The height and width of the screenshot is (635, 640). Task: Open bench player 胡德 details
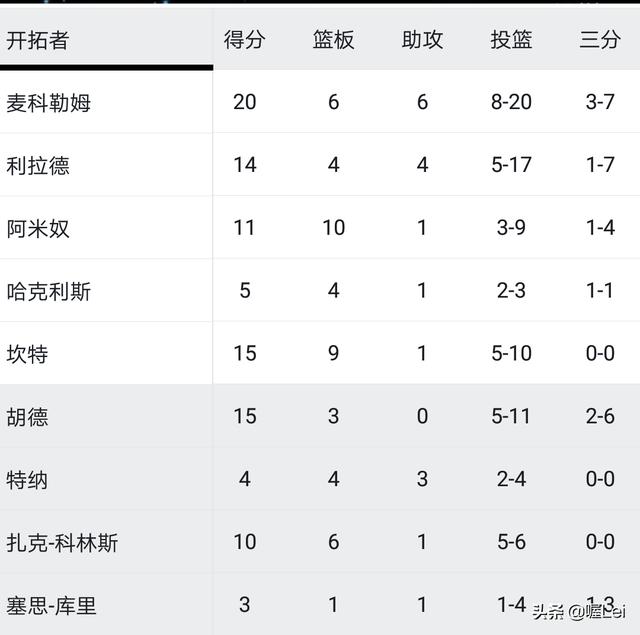(x=320, y=416)
